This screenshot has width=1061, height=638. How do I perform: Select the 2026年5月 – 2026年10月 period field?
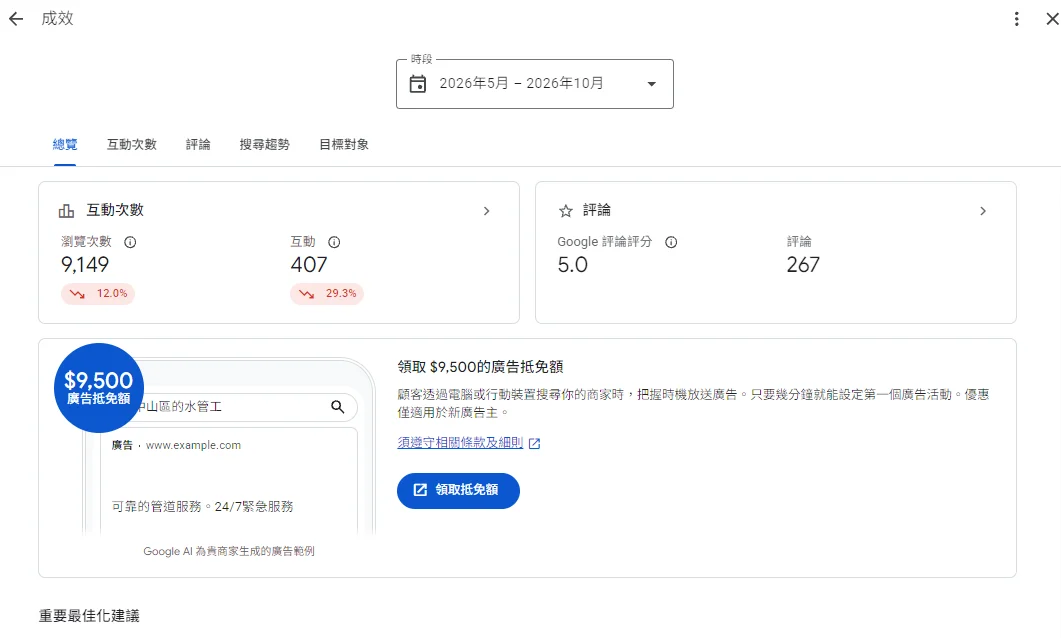tap(535, 84)
